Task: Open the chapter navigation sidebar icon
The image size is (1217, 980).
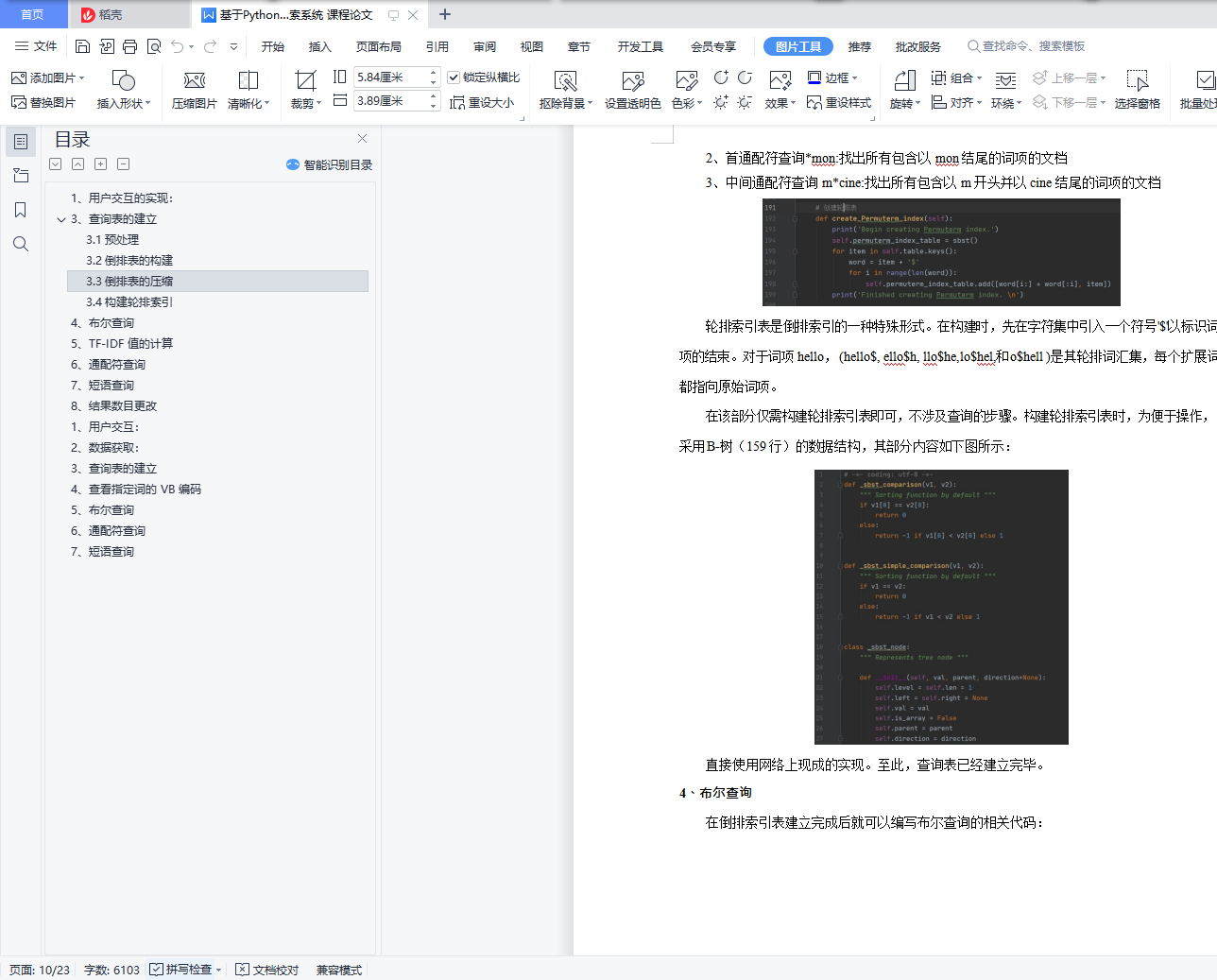Action: (x=21, y=176)
